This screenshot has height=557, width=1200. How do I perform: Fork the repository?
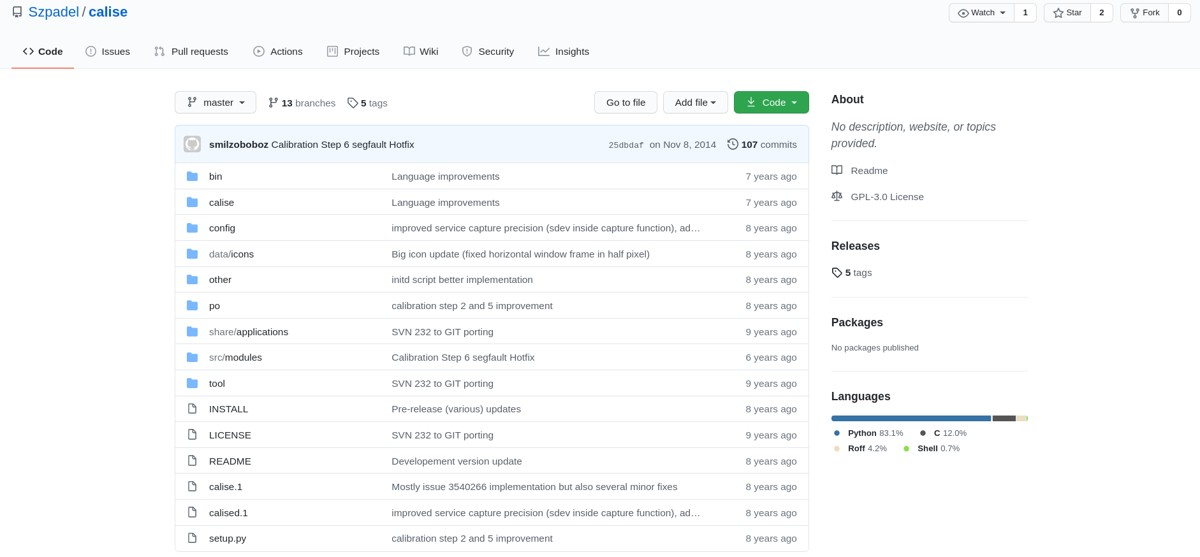[1145, 13]
